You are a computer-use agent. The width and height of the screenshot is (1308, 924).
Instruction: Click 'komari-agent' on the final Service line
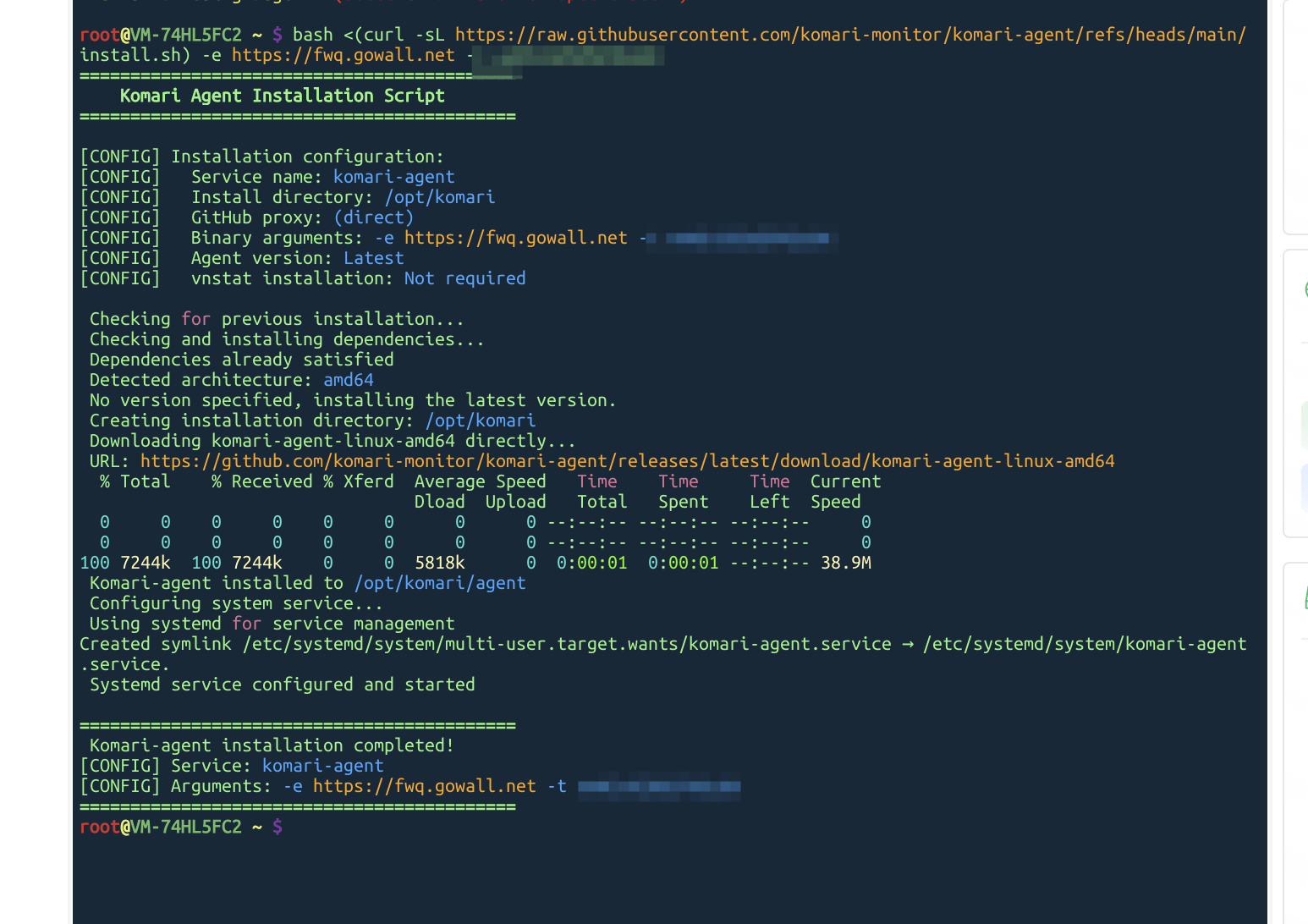[323, 766]
